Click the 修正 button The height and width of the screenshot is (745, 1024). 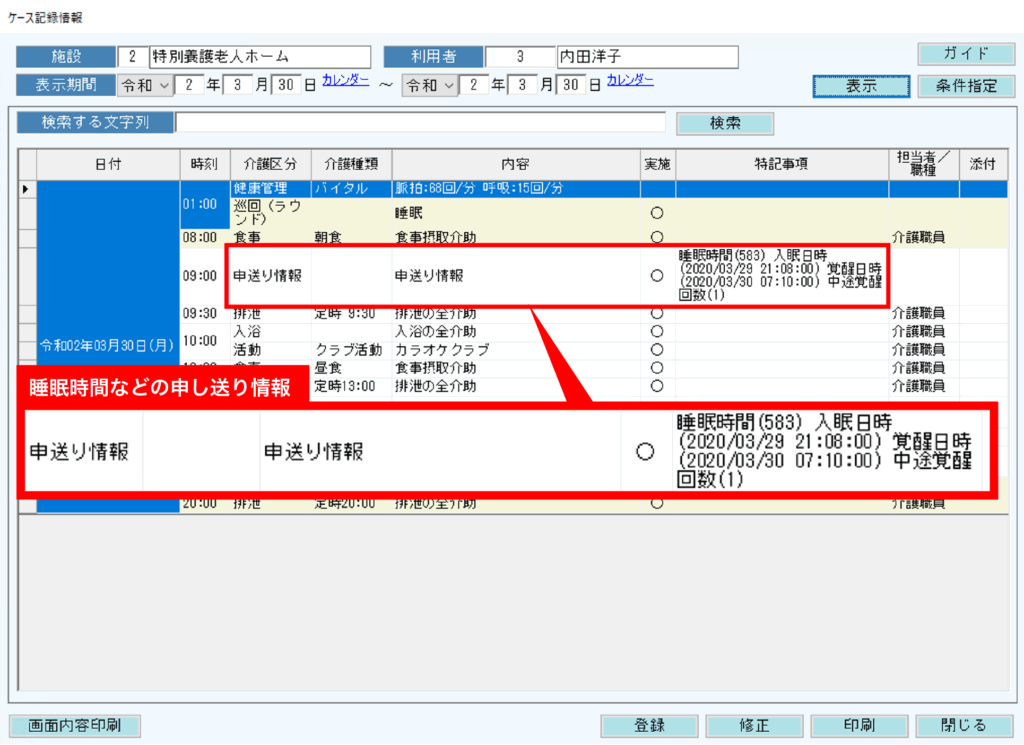[754, 725]
